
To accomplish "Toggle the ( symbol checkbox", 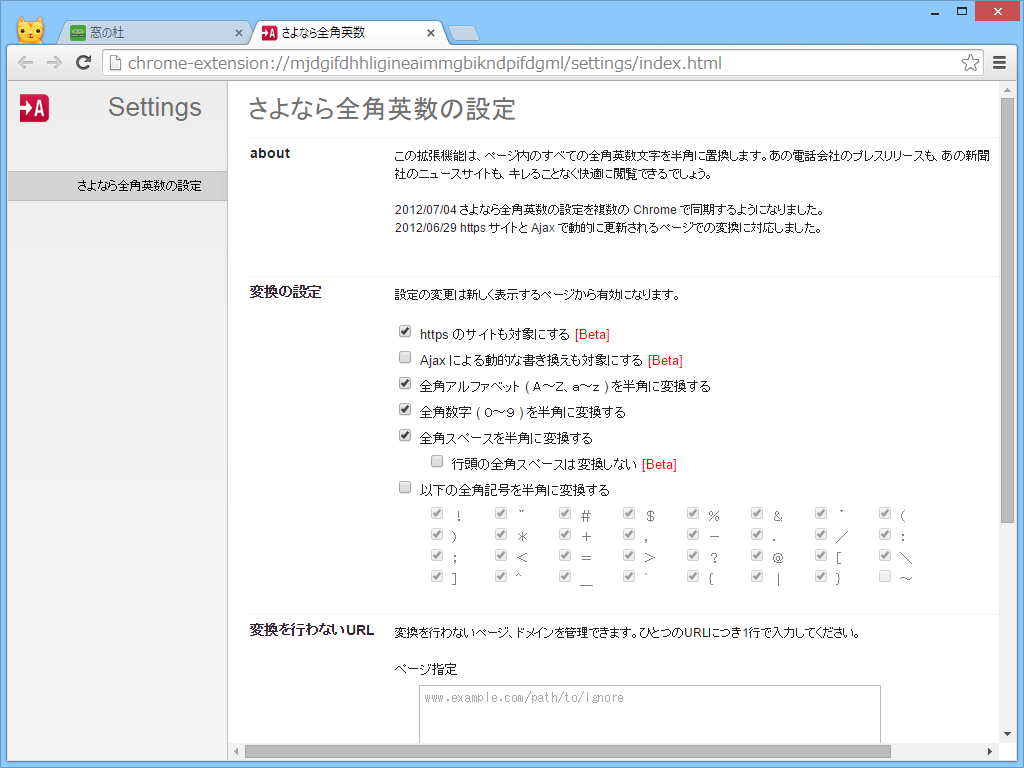I will (x=885, y=513).
